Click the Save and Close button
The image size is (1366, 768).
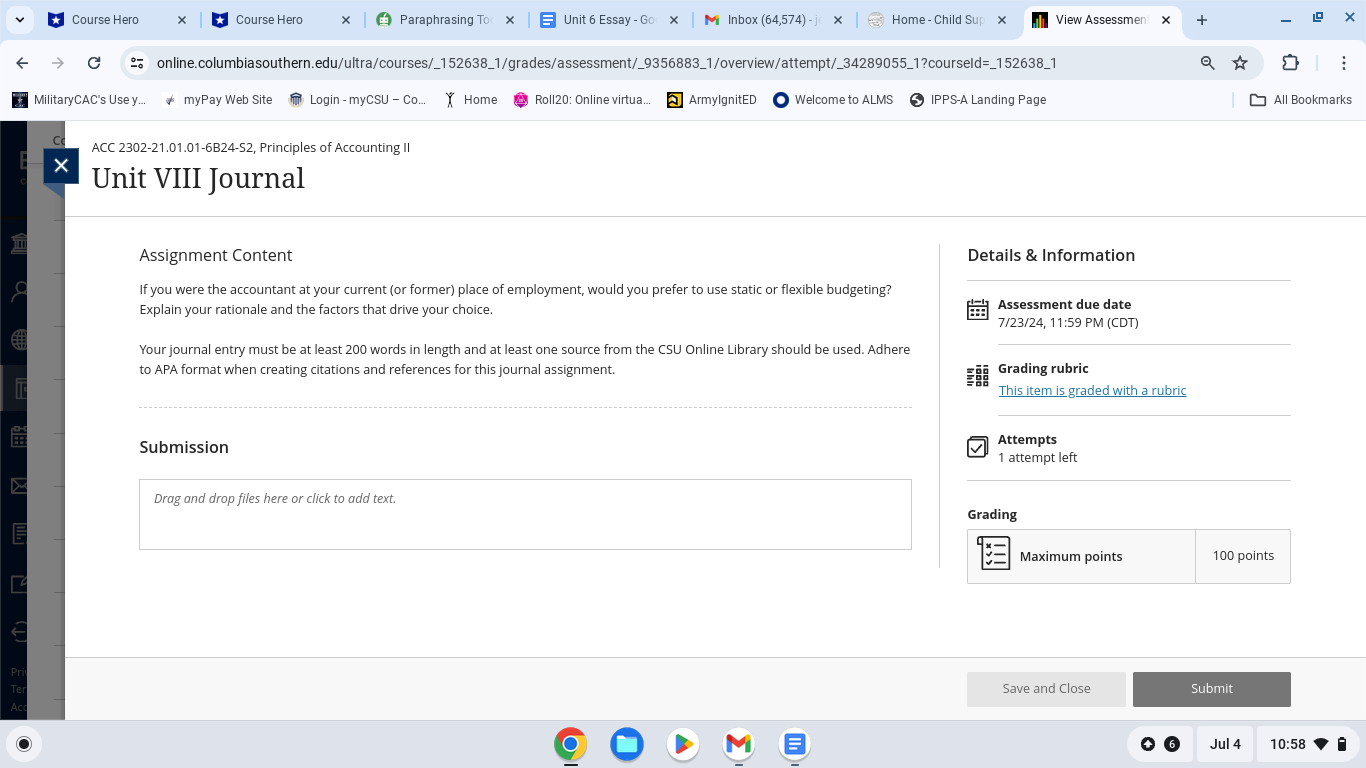(x=1046, y=689)
